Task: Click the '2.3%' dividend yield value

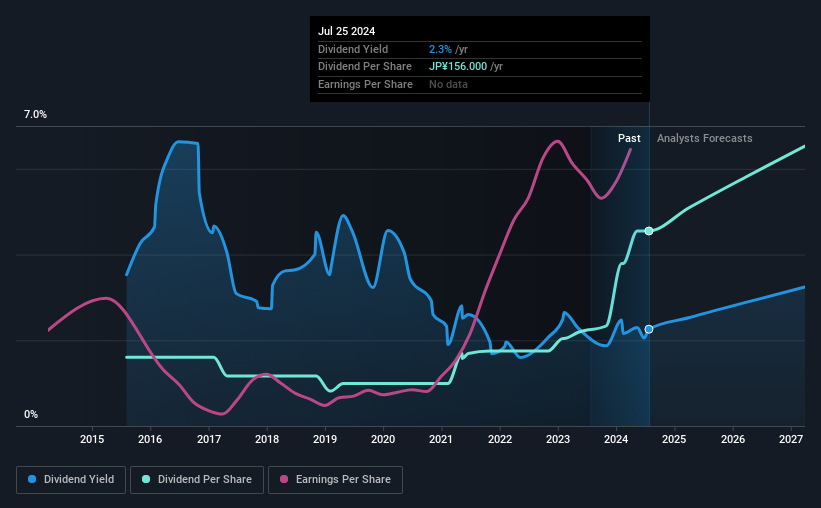Action: [x=440, y=49]
